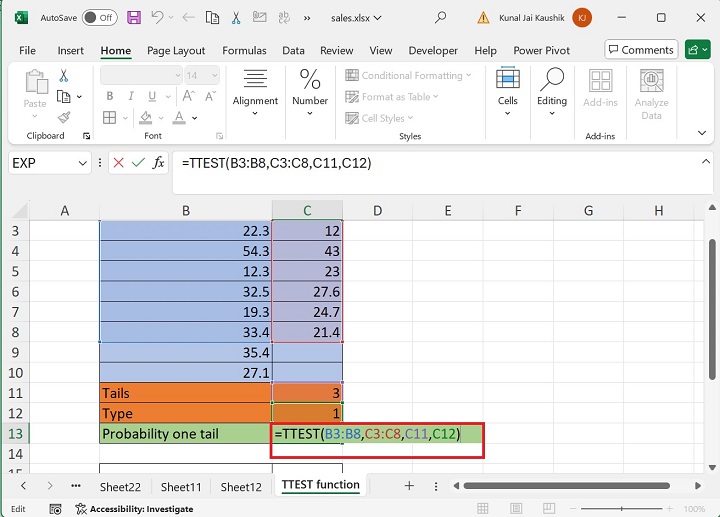The height and width of the screenshot is (517, 720).
Task: Click the Comments button
Action: click(x=640, y=50)
